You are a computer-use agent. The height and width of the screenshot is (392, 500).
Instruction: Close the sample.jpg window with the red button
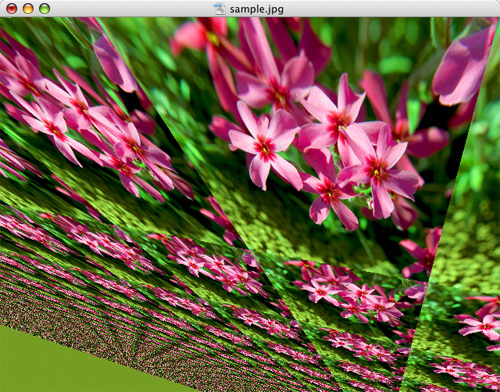12,9
